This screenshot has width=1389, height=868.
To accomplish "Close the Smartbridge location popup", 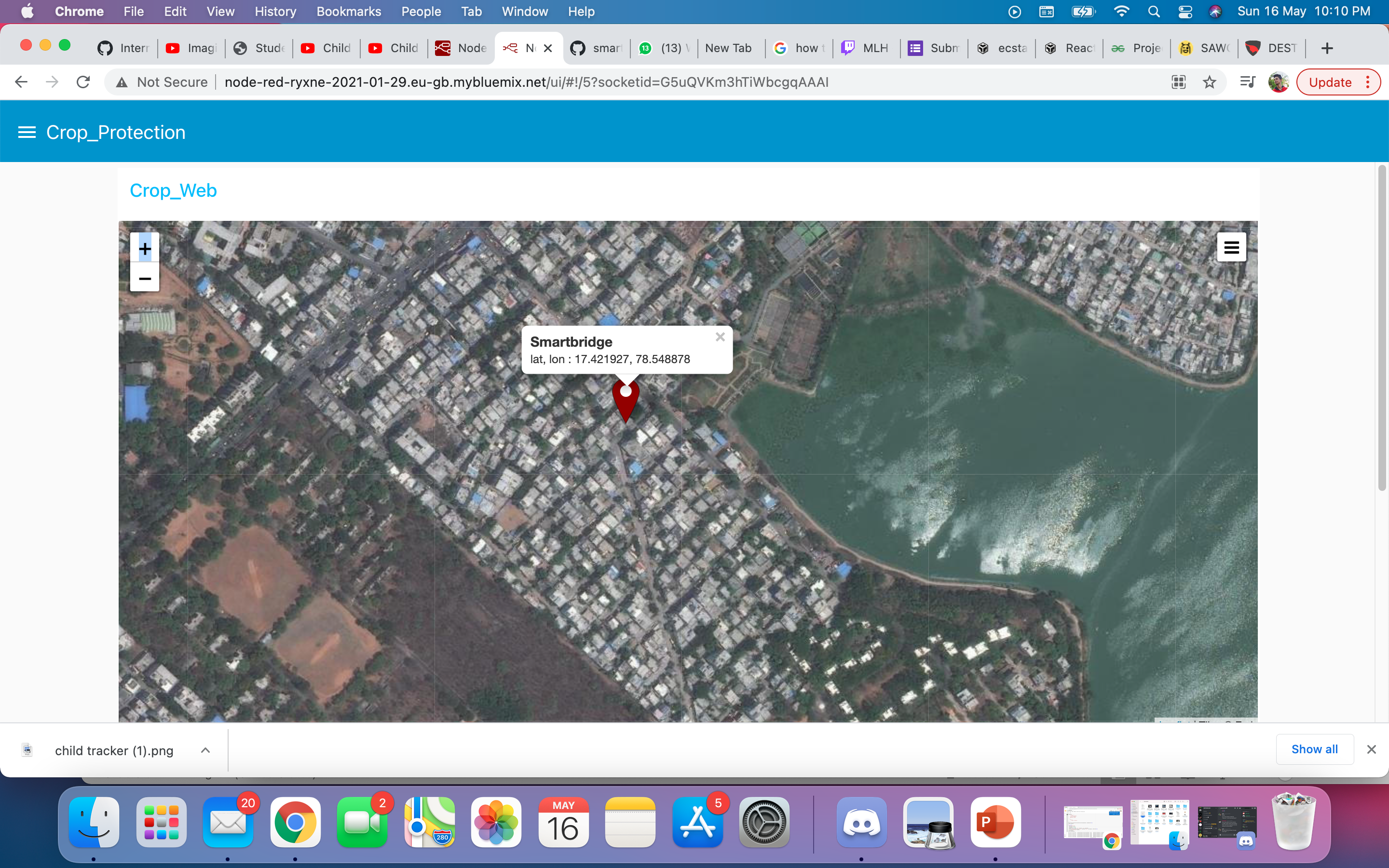I will 720,338.
